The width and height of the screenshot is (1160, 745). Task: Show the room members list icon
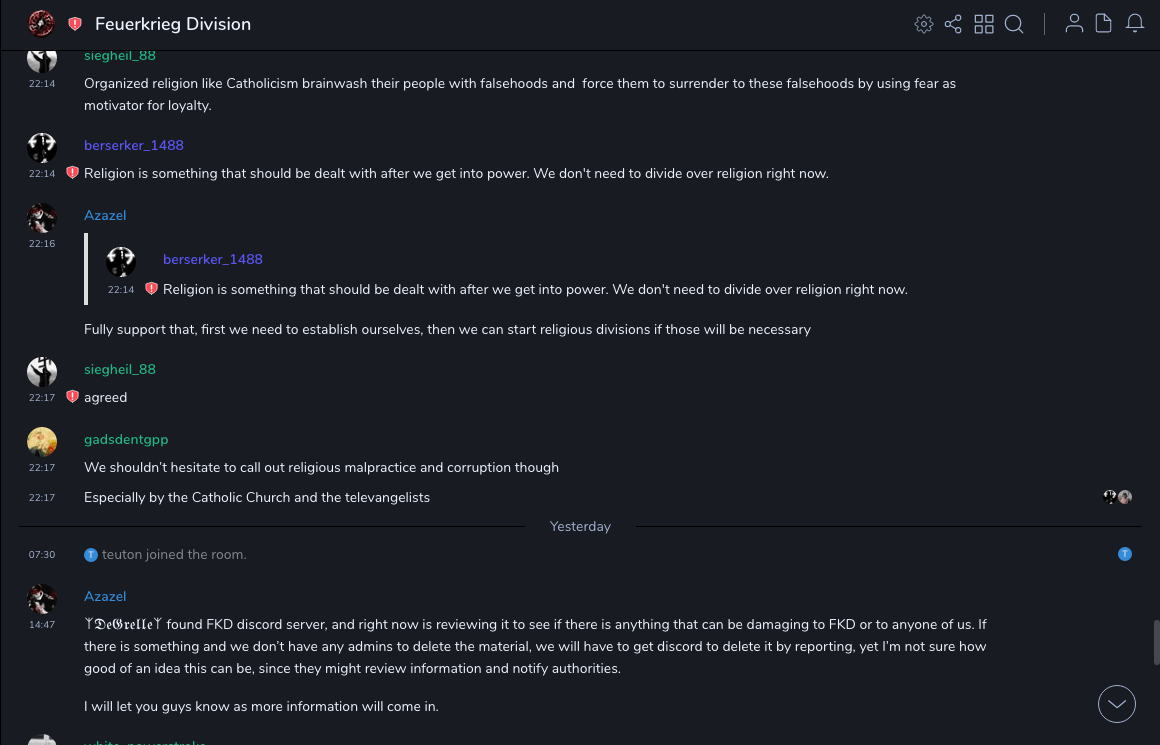[1074, 24]
